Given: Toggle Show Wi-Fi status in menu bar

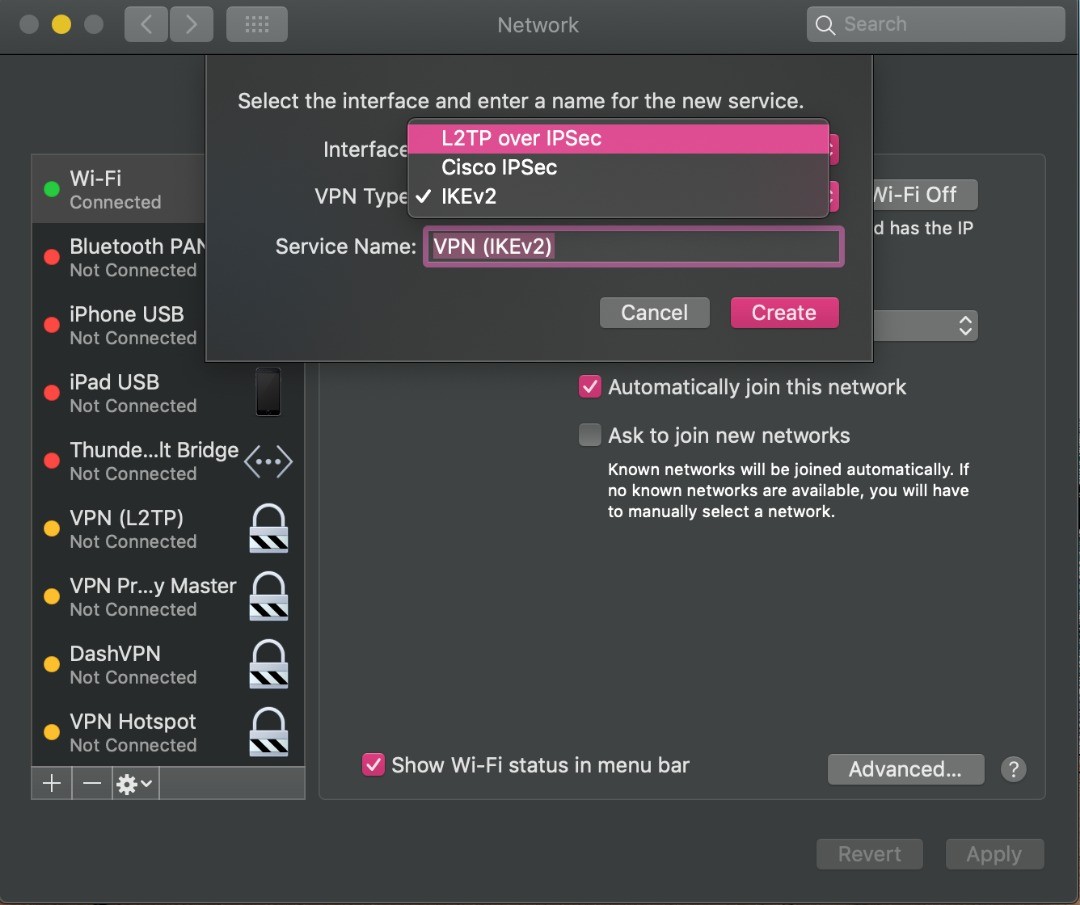Looking at the screenshot, I should coord(373,765).
